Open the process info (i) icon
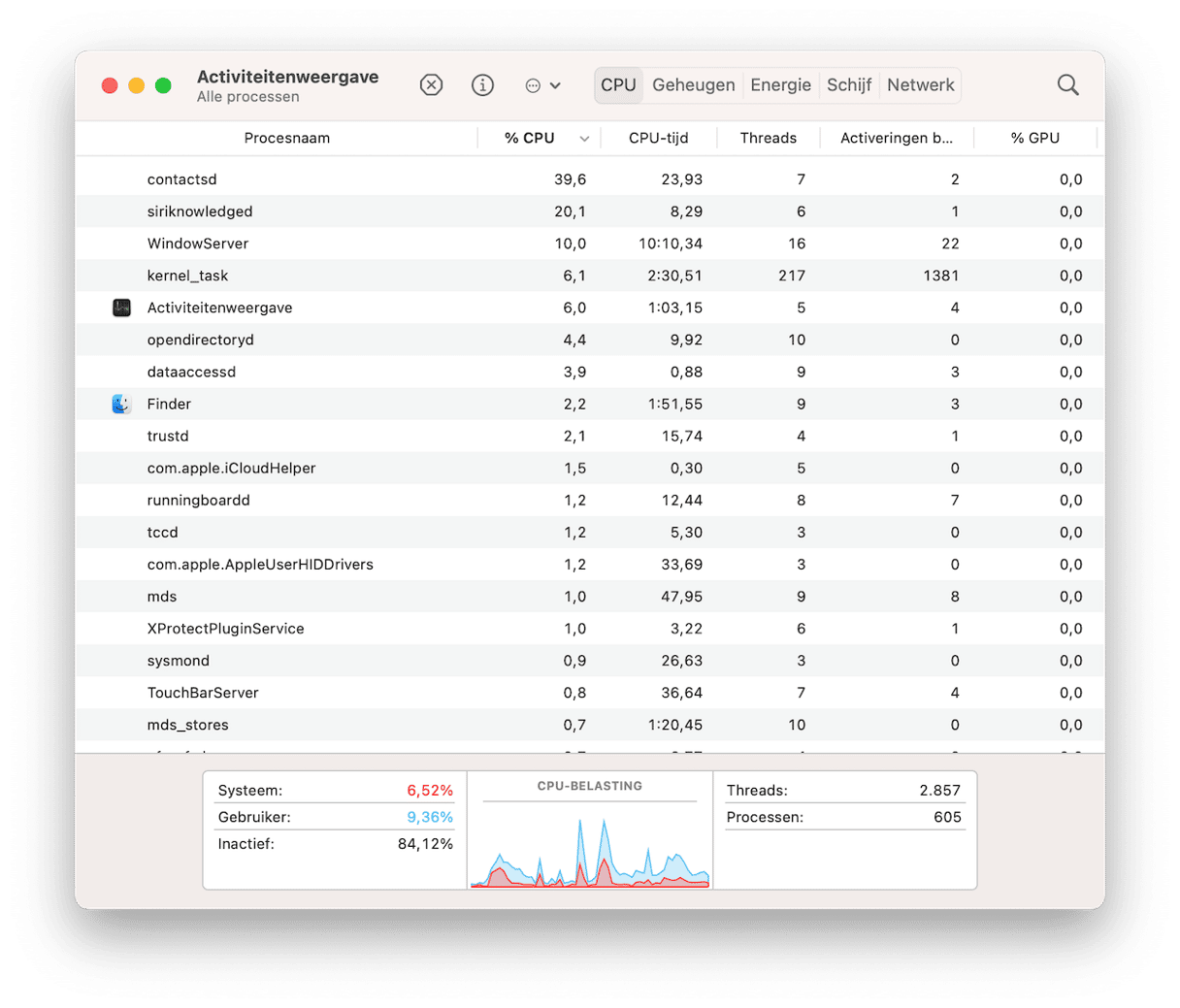The width and height of the screenshot is (1180, 1008). [x=482, y=85]
